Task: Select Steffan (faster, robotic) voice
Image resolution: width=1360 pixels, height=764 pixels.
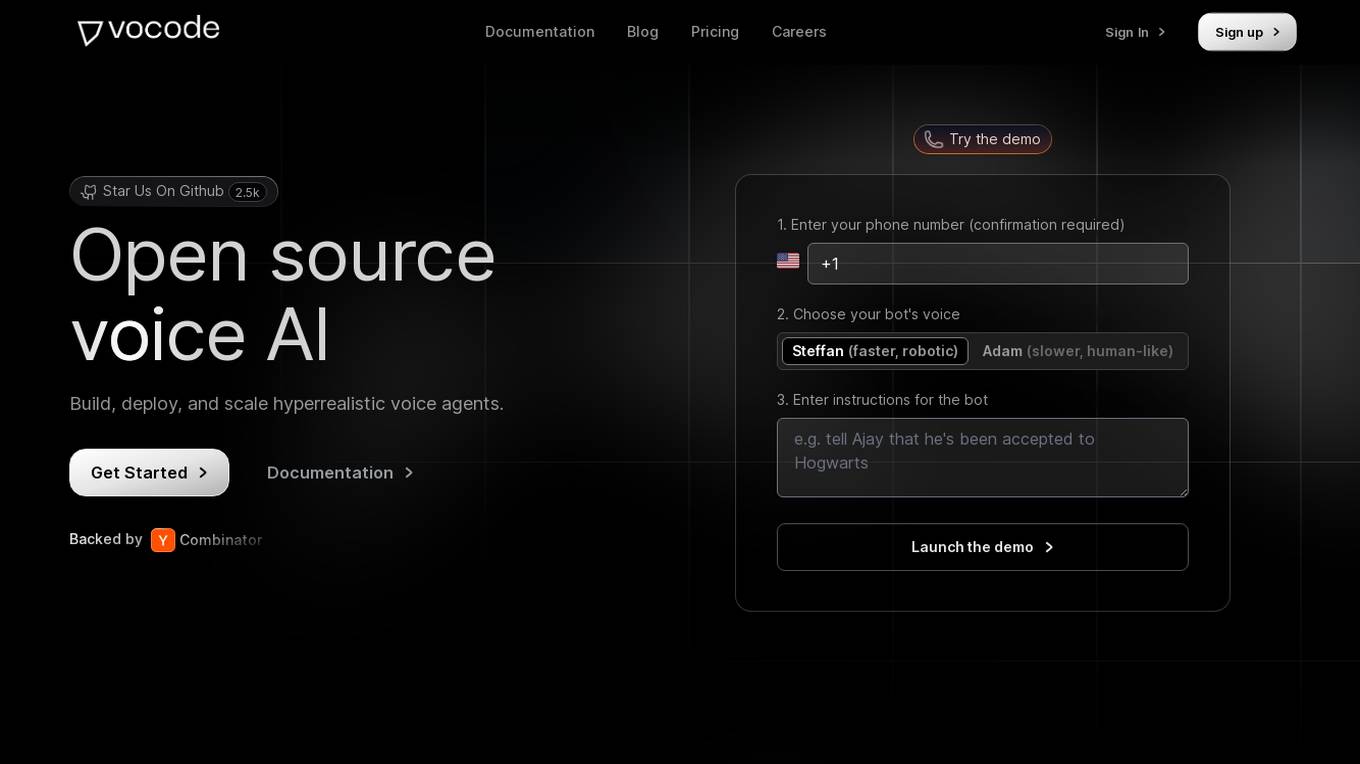Action: coord(875,351)
